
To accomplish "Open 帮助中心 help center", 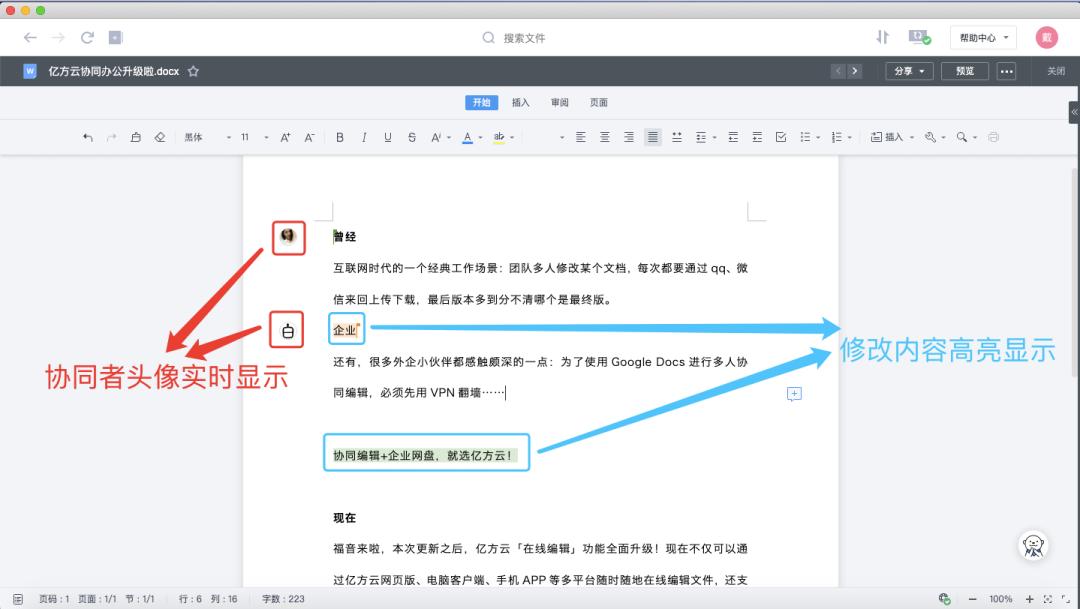I will [x=977, y=37].
